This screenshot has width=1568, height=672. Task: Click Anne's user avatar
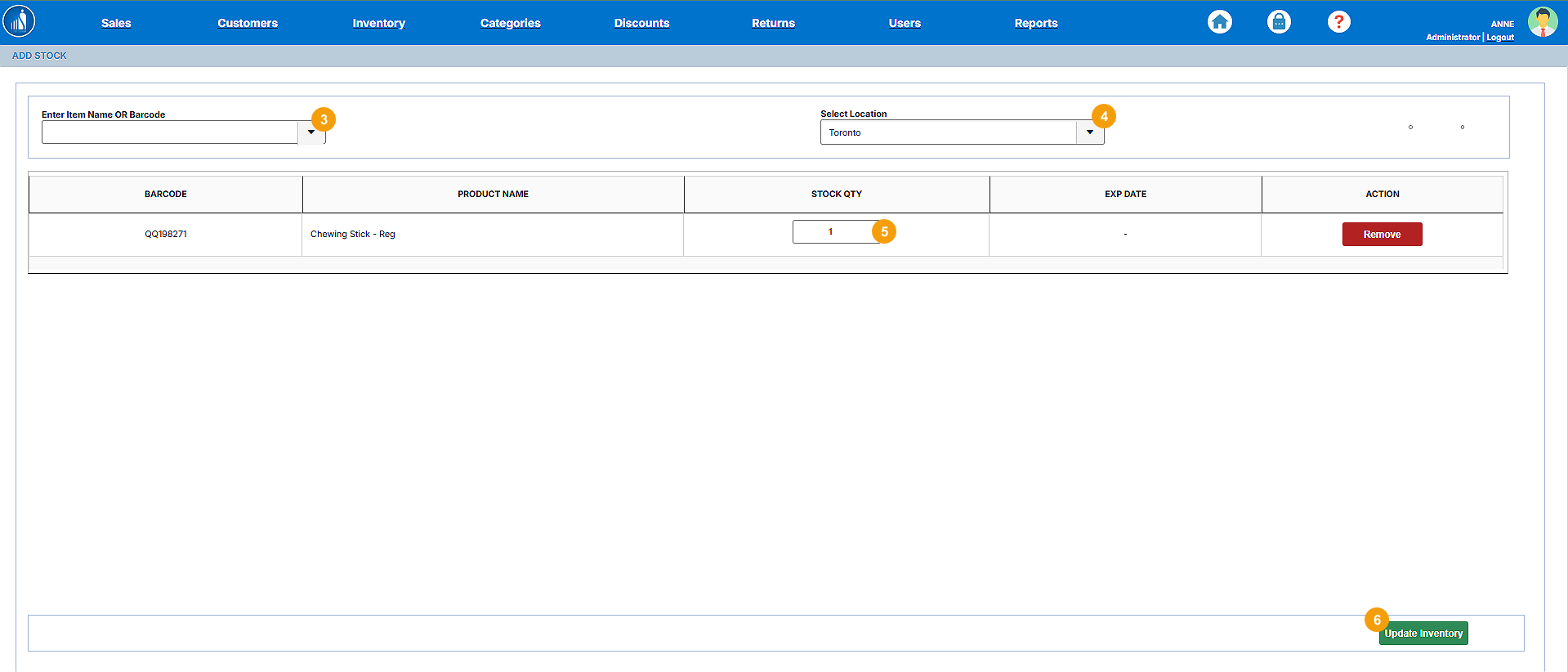[1542, 22]
